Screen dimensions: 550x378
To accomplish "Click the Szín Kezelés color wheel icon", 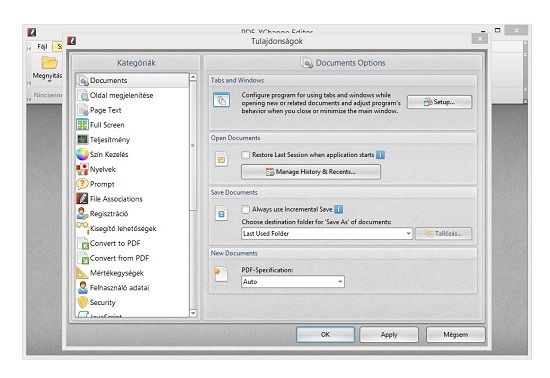I will point(82,154).
